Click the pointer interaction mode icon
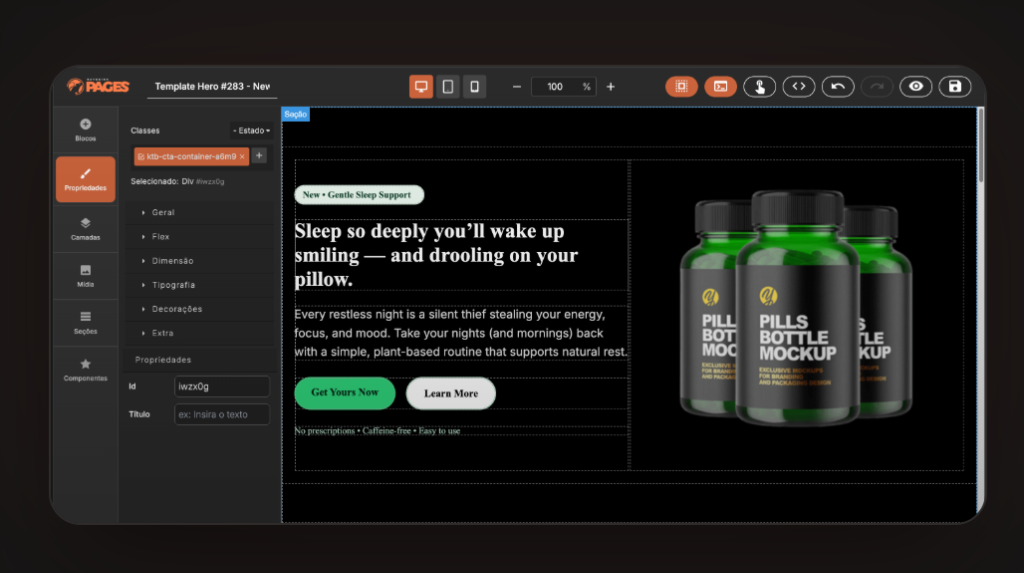 [x=759, y=87]
